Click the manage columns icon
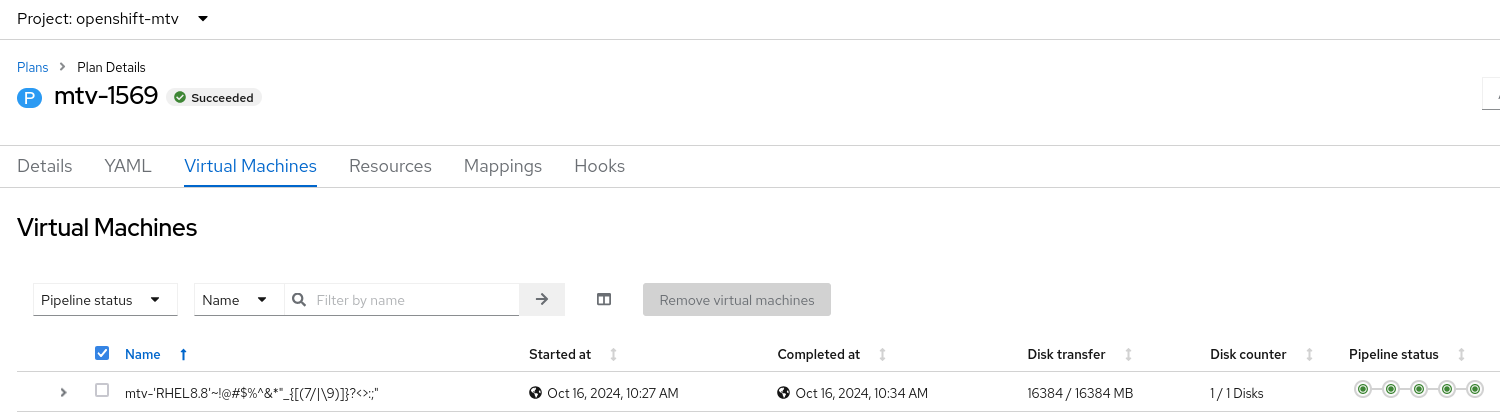This screenshot has height=417, width=1500. click(x=604, y=299)
